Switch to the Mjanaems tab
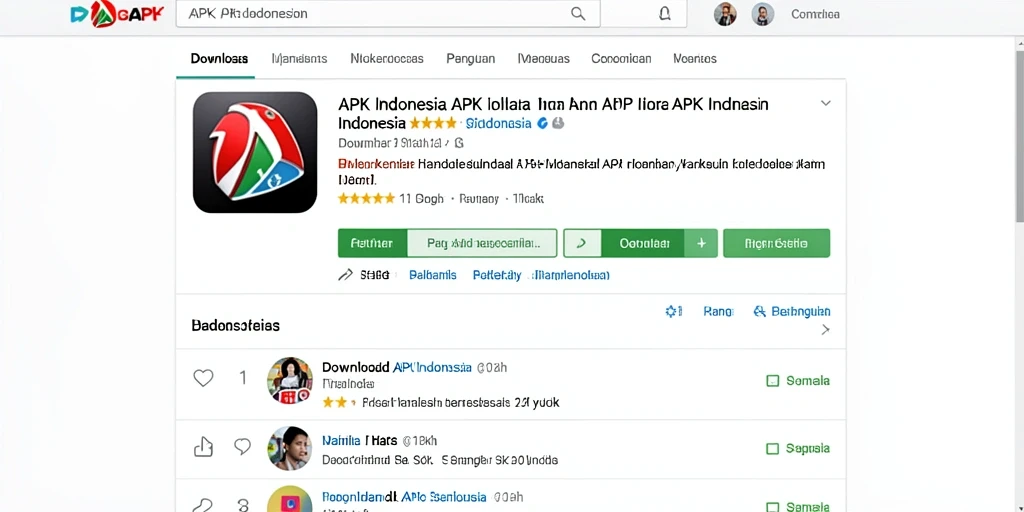1024x512 pixels. pos(299,58)
